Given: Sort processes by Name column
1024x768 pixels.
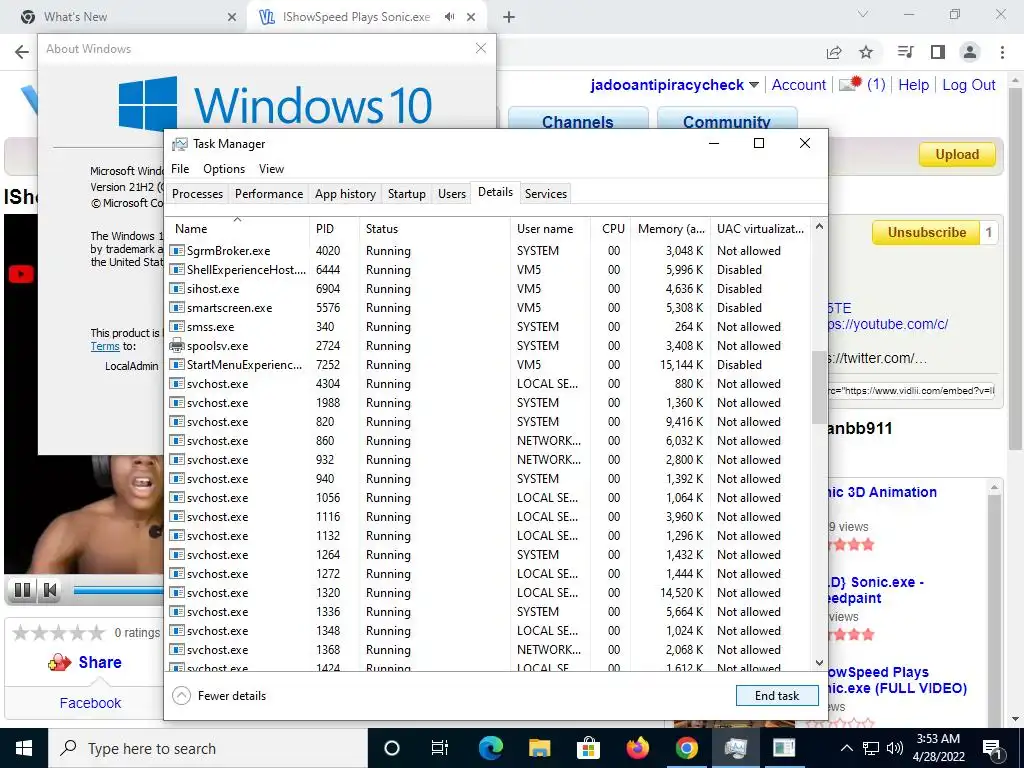Looking at the screenshot, I should tap(236, 229).
